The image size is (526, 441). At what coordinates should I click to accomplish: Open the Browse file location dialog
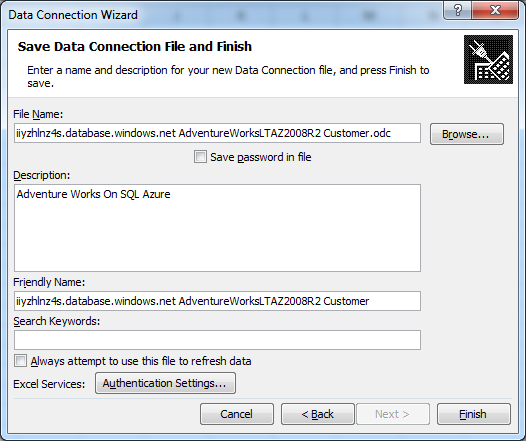(x=467, y=134)
